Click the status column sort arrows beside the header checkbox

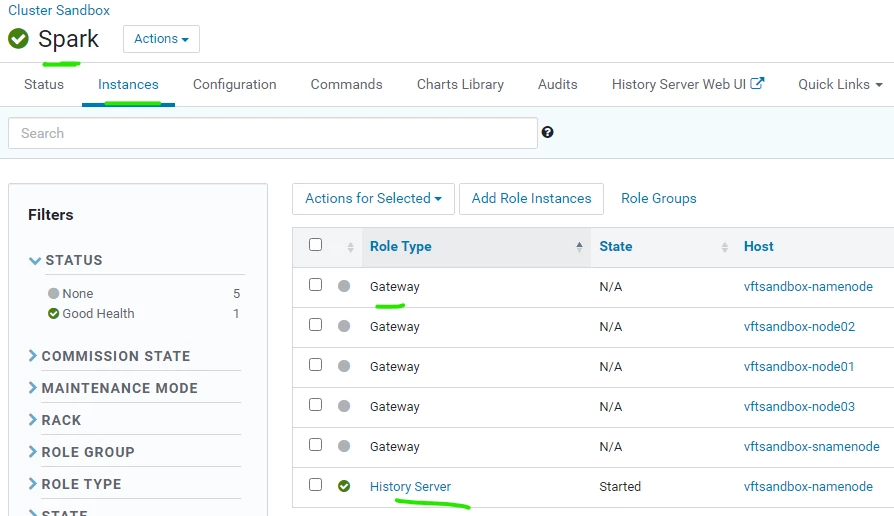(x=351, y=247)
